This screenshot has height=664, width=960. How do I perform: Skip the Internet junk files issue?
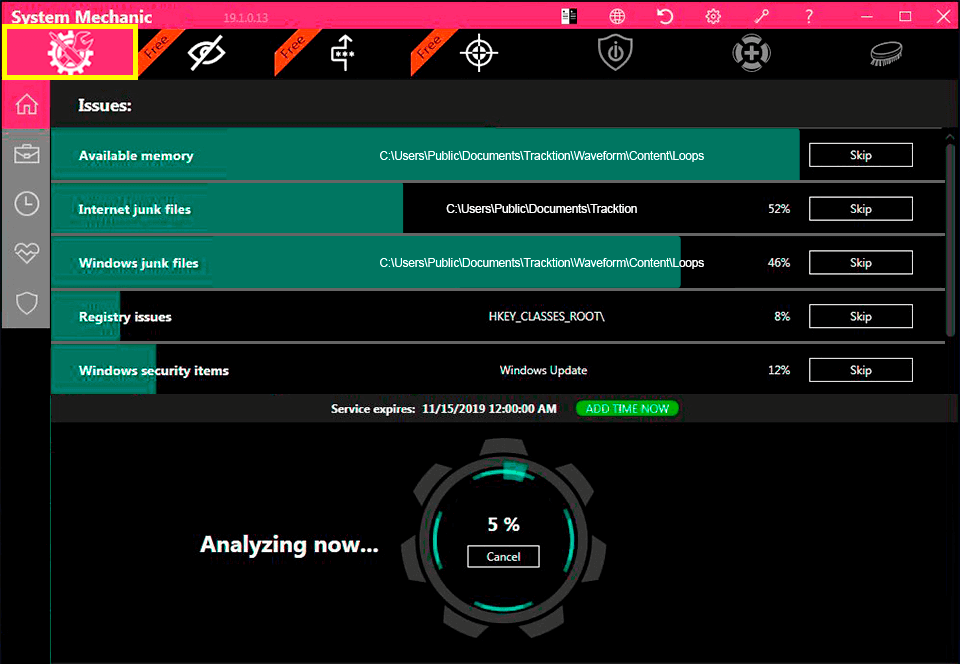coord(860,208)
